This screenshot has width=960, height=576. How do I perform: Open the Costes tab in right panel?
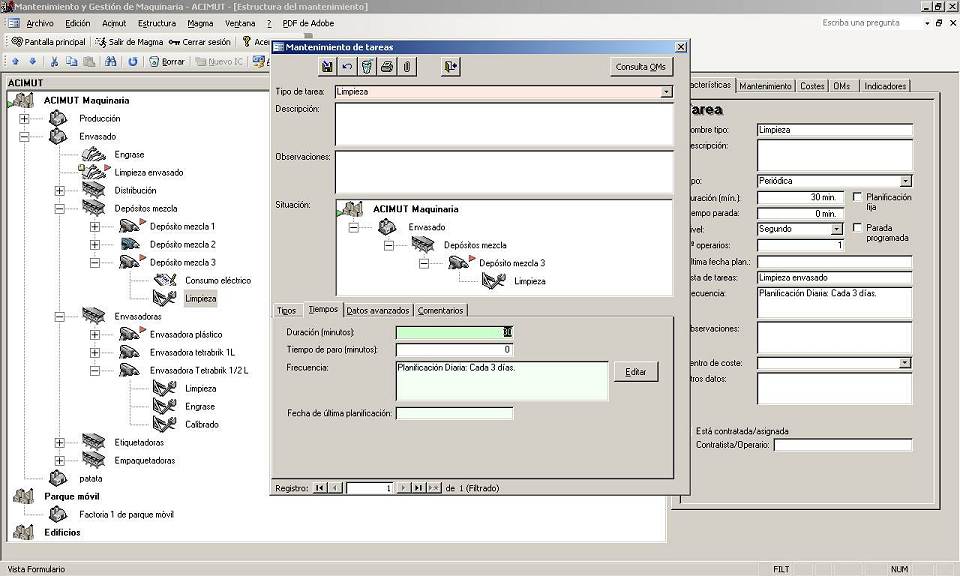[812, 86]
